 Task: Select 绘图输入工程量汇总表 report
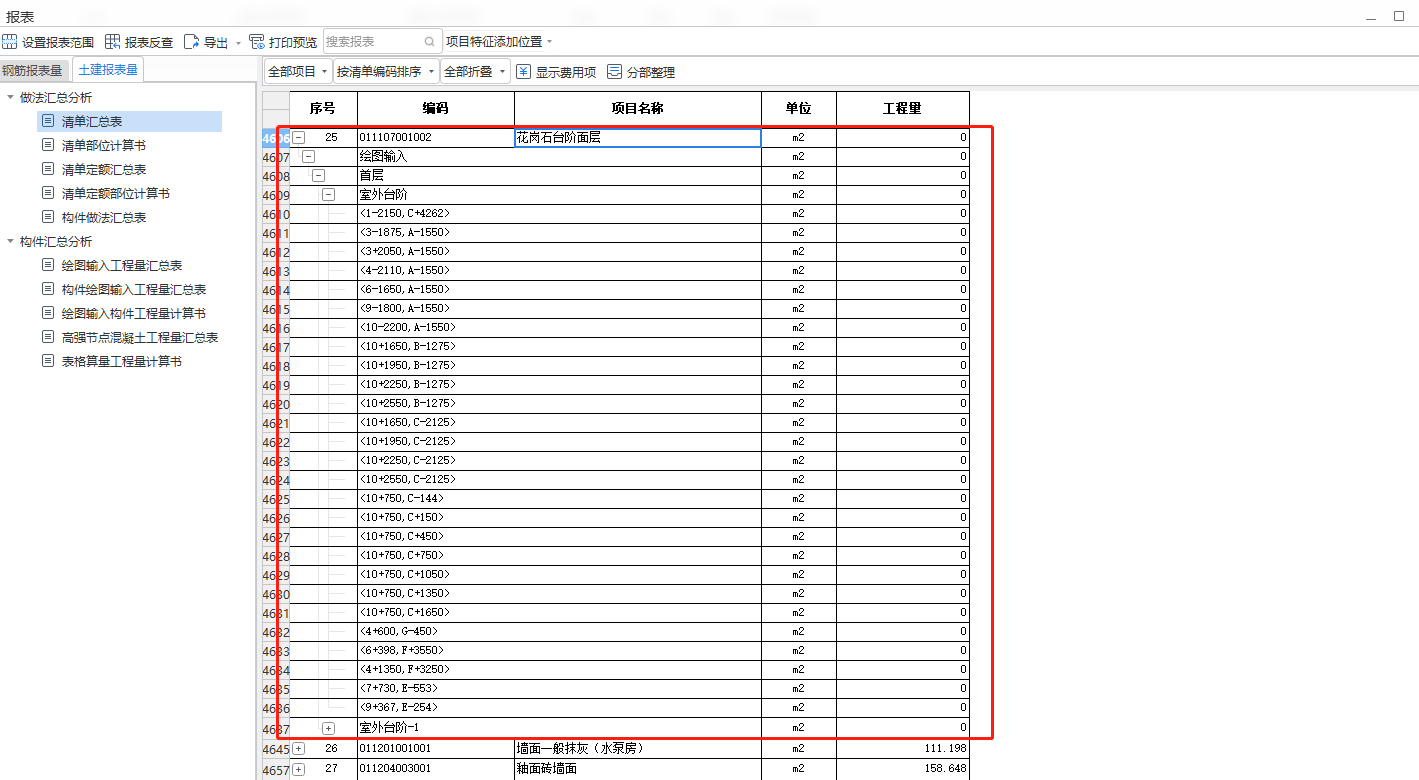click(x=122, y=265)
